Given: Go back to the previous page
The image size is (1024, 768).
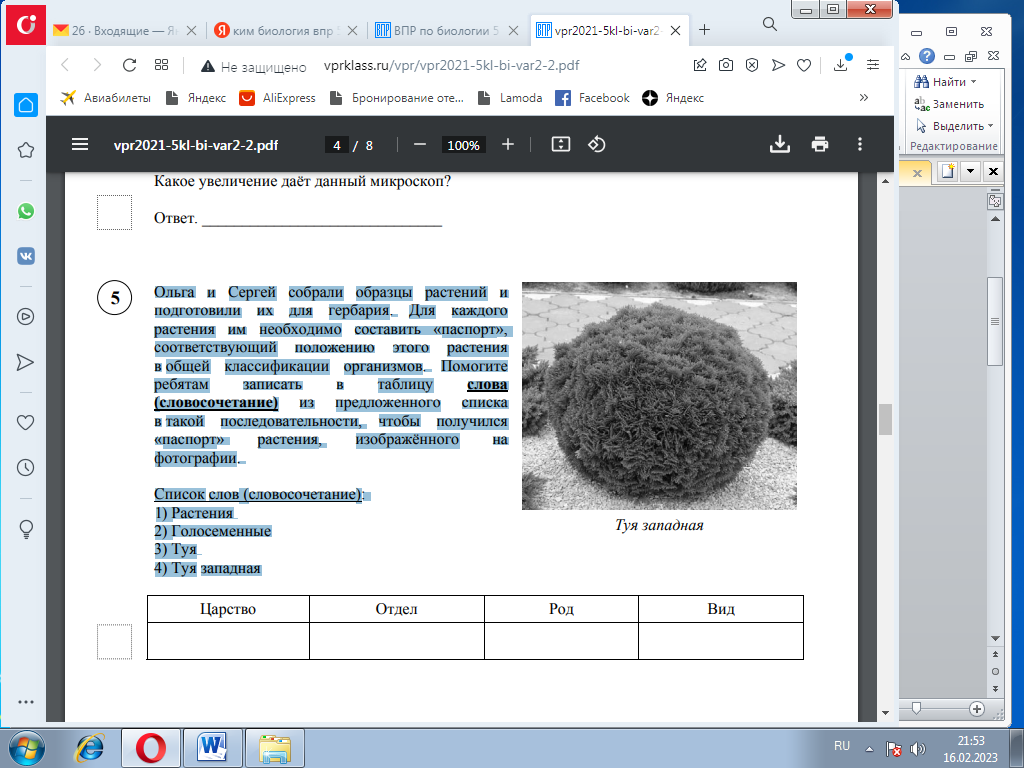Looking at the screenshot, I should point(65,65).
